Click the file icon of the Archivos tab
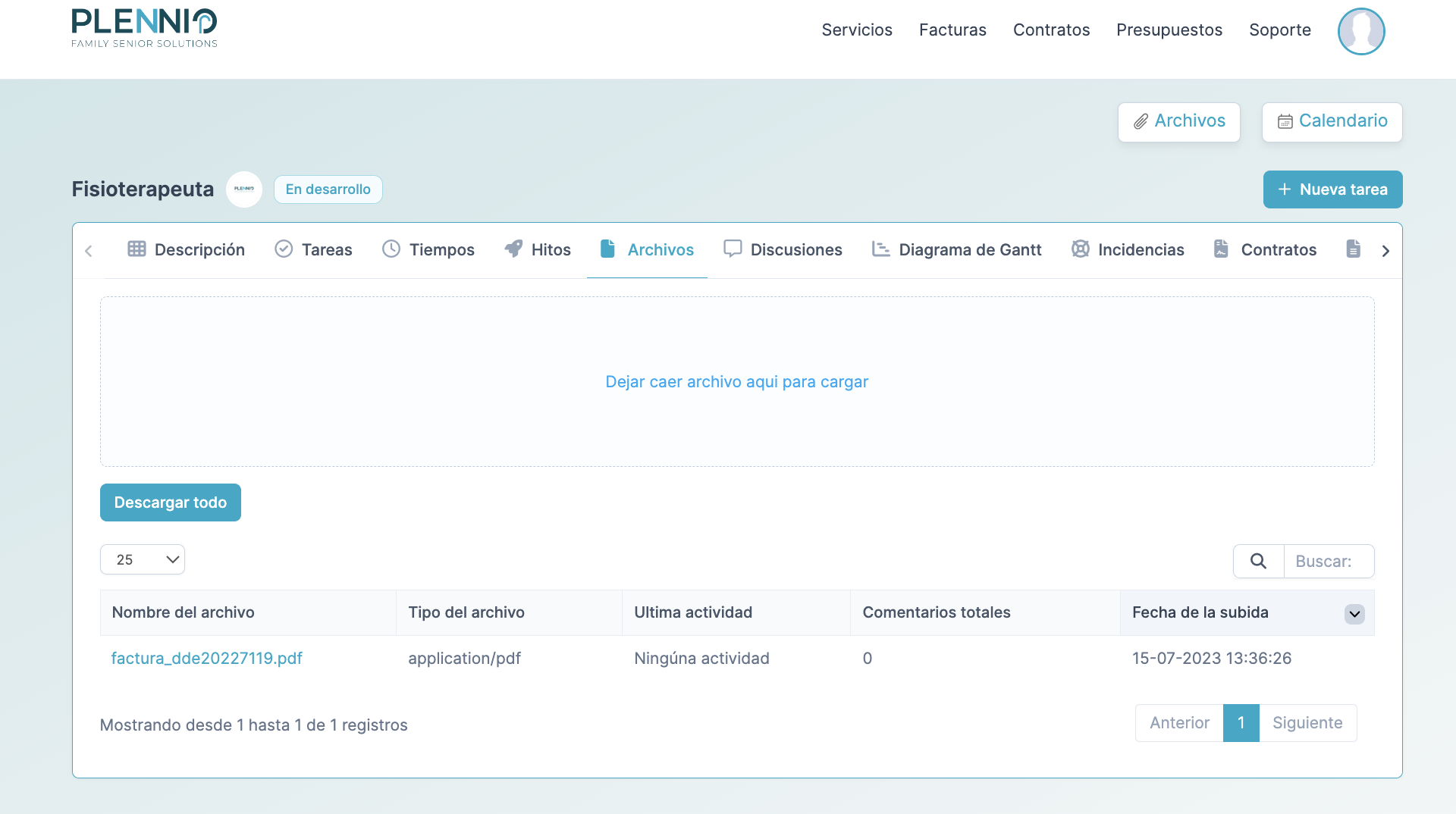Viewport: 1456px width, 814px height. tap(607, 249)
